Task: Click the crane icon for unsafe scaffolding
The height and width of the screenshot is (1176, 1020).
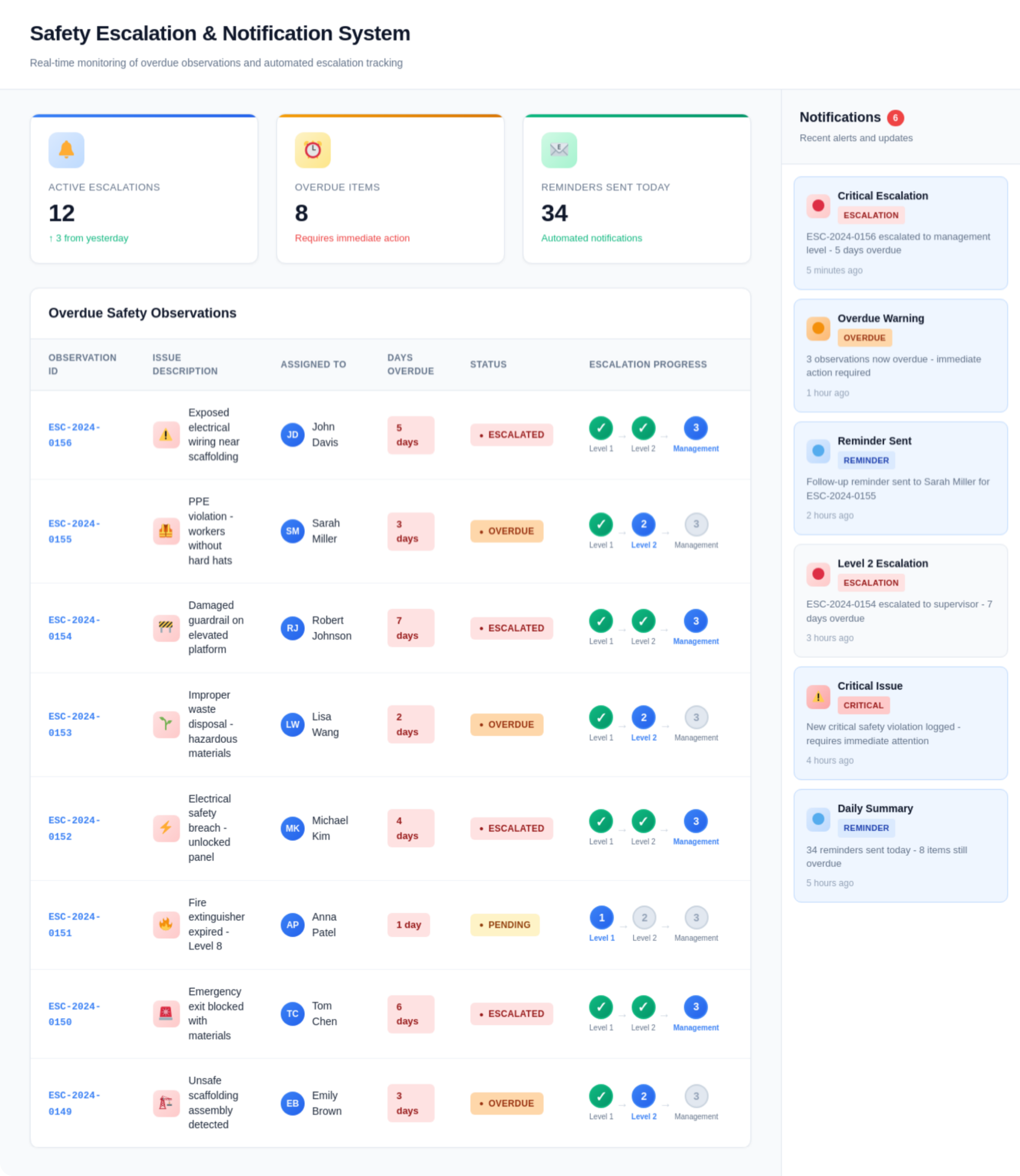Action: pos(166,1103)
